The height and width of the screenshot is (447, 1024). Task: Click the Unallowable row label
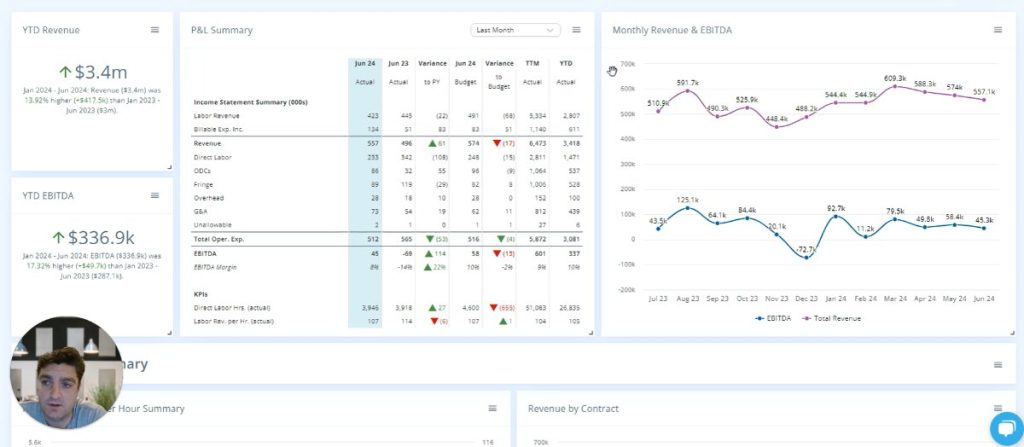211,225
